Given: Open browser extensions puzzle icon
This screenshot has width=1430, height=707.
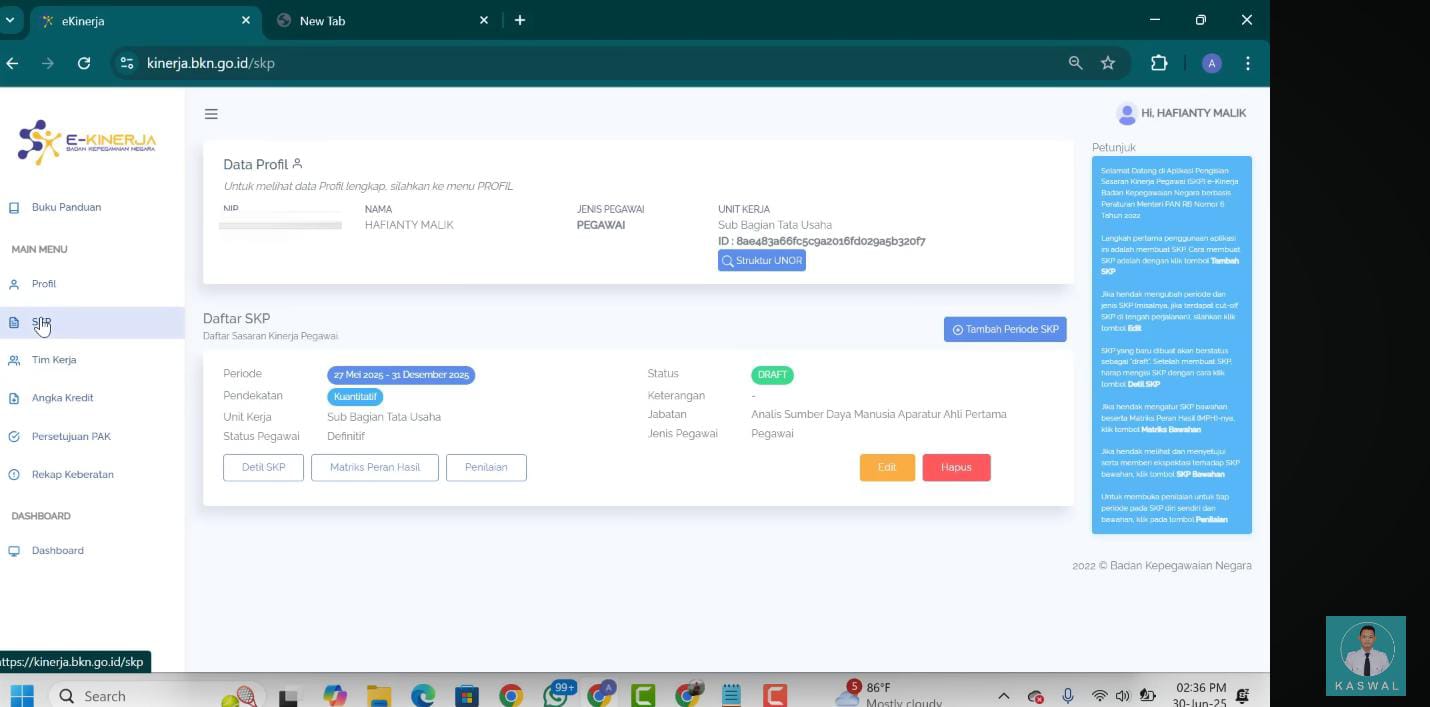Looking at the screenshot, I should coord(1159,63).
